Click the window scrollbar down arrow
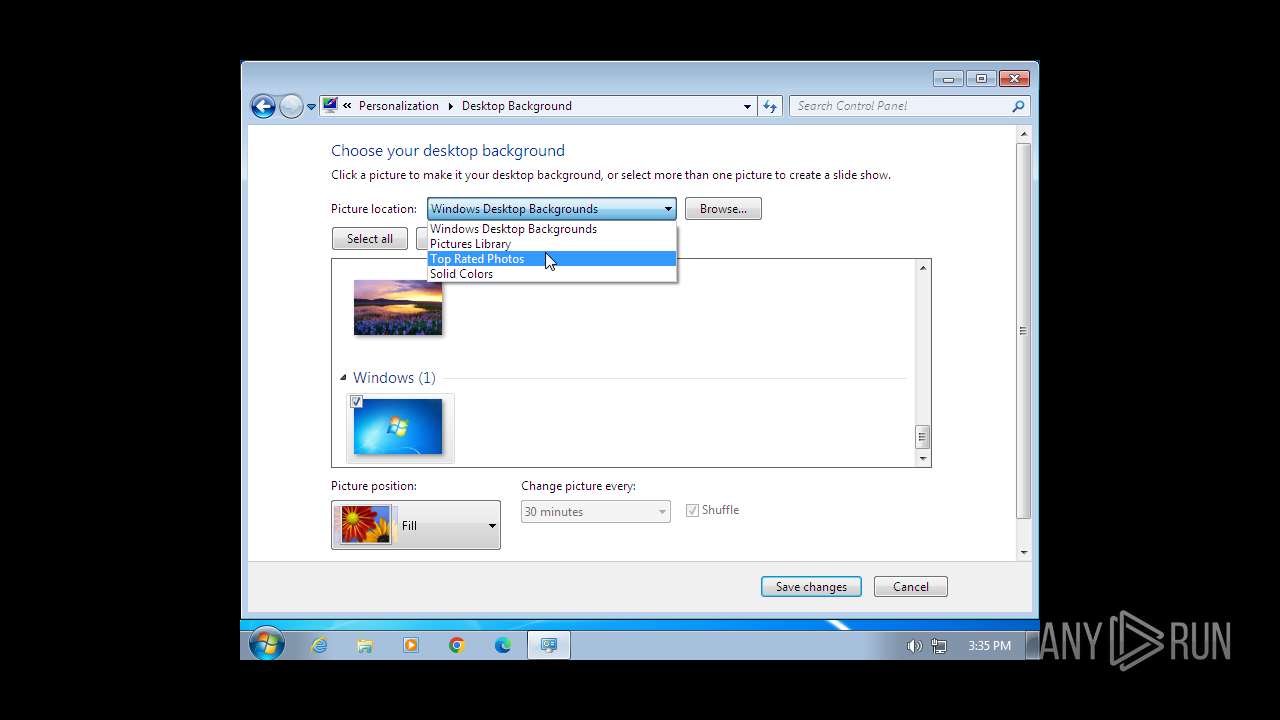Screen dimensions: 1280x720 (x=1023, y=552)
